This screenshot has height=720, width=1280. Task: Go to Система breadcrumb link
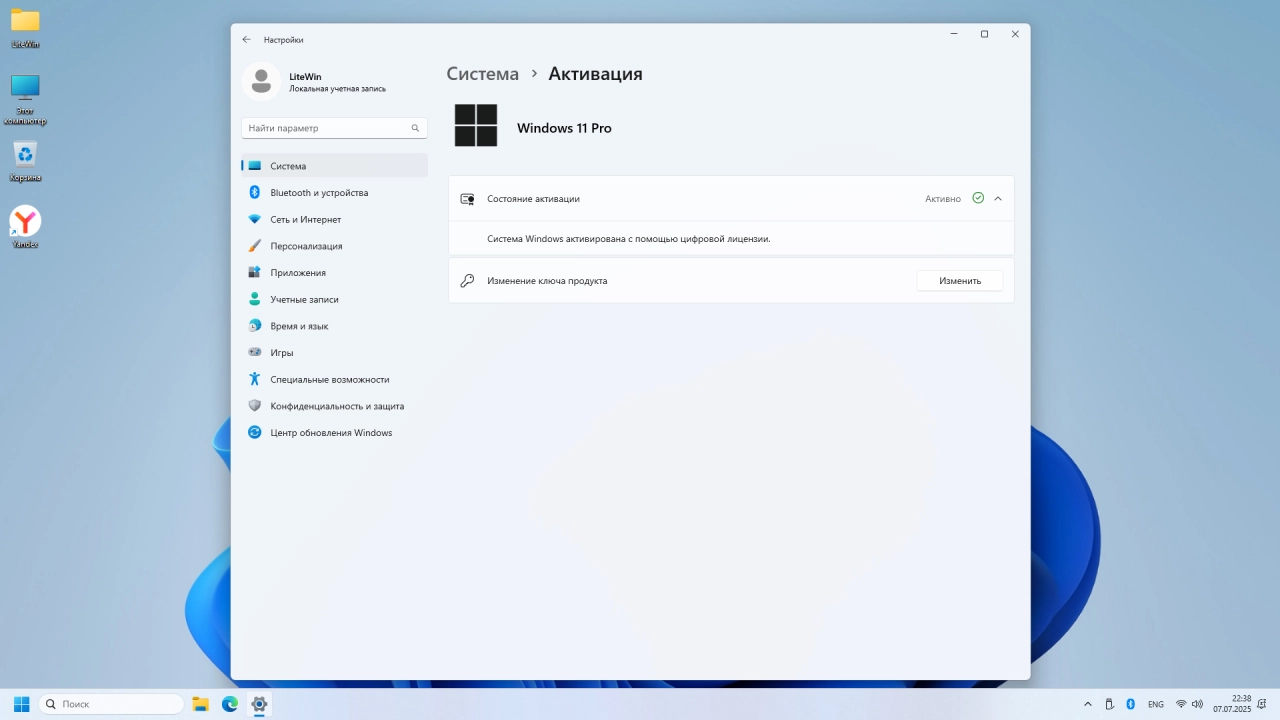coord(483,73)
